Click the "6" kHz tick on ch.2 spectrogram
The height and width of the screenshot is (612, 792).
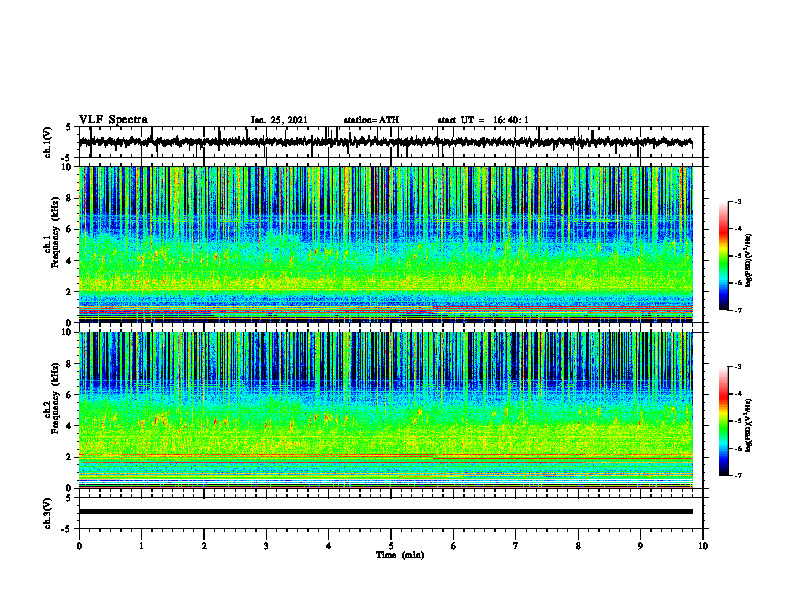(71, 395)
